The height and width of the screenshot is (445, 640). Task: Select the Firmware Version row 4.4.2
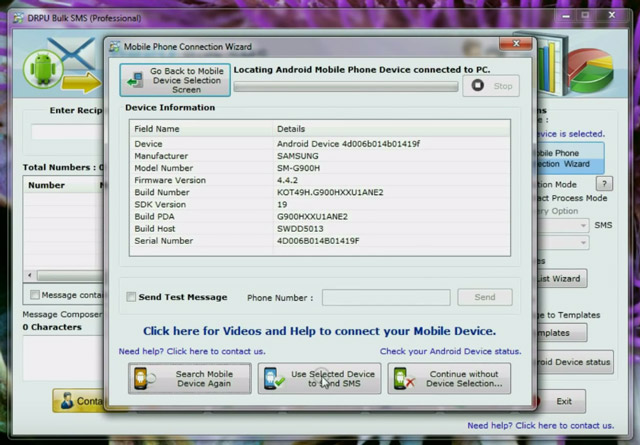click(320, 180)
